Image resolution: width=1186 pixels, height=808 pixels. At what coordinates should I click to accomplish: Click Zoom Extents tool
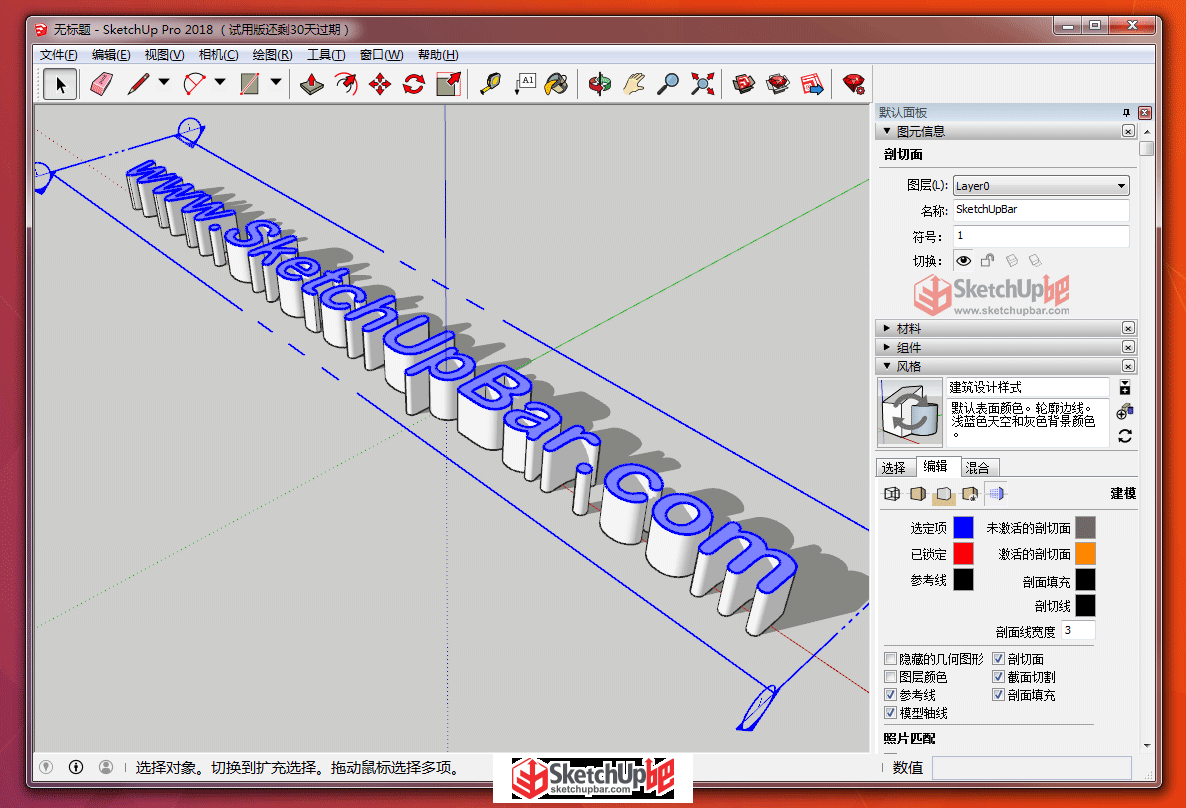702,84
